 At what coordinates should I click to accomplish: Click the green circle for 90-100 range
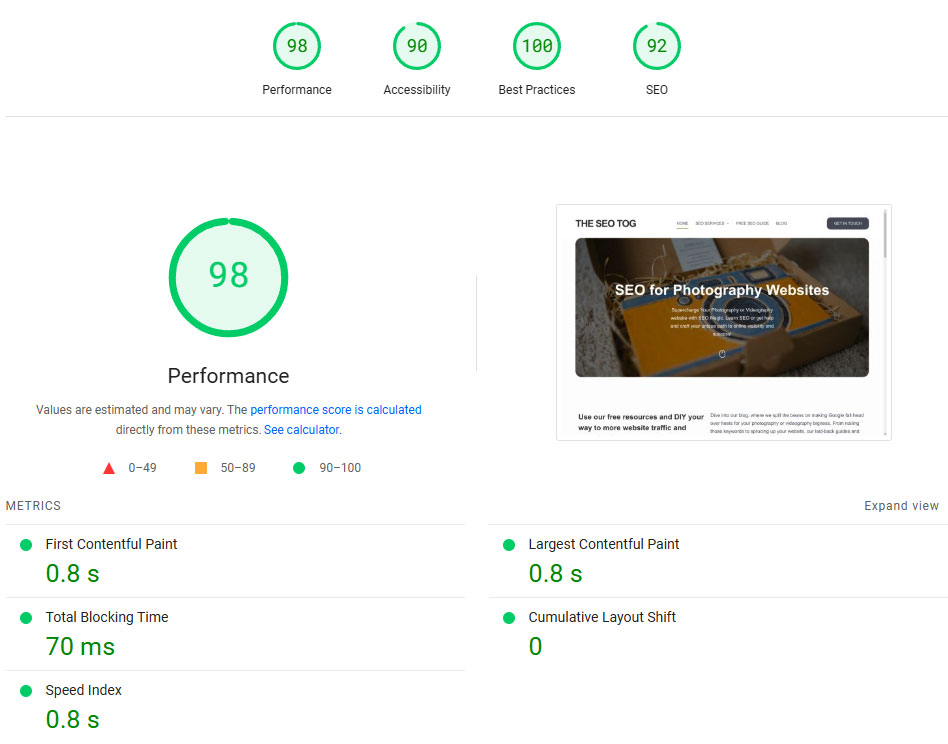298,467
